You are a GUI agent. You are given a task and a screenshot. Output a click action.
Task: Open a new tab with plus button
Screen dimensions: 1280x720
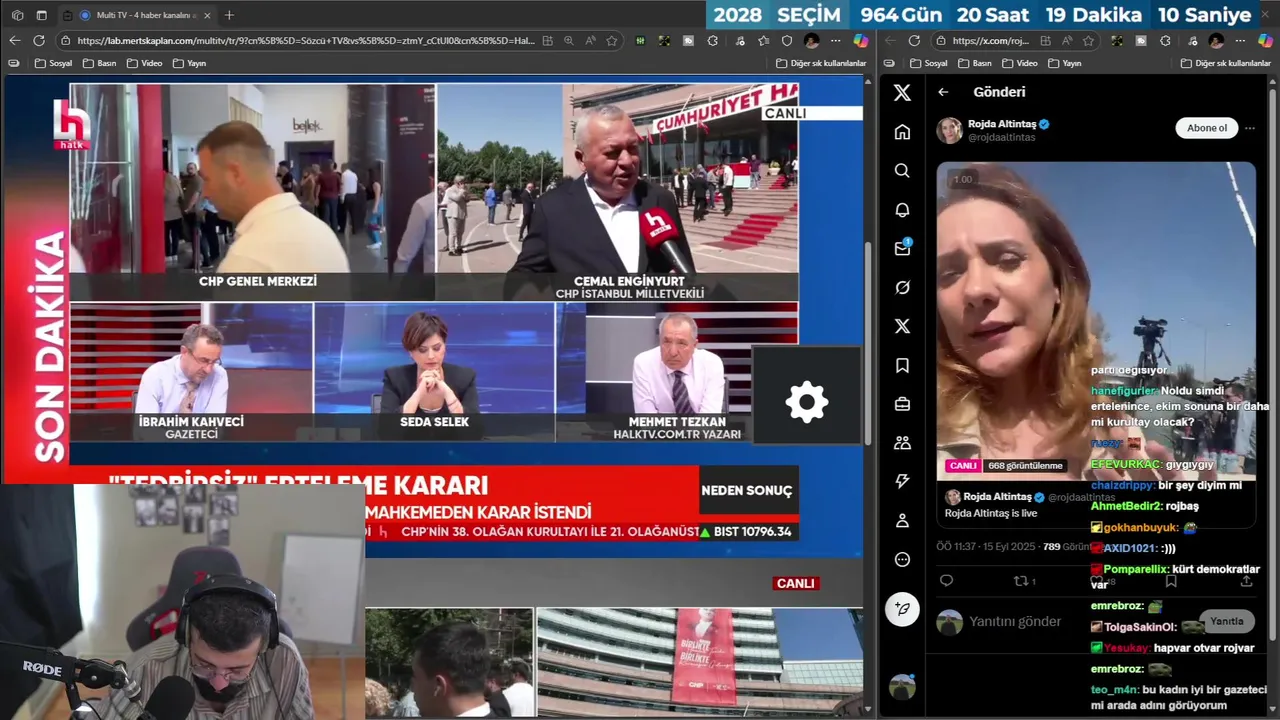229,15
